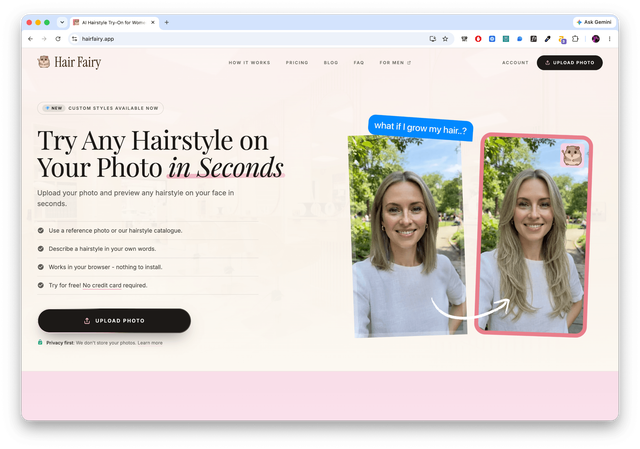Click Upload Photo button in header

[569, 62]
